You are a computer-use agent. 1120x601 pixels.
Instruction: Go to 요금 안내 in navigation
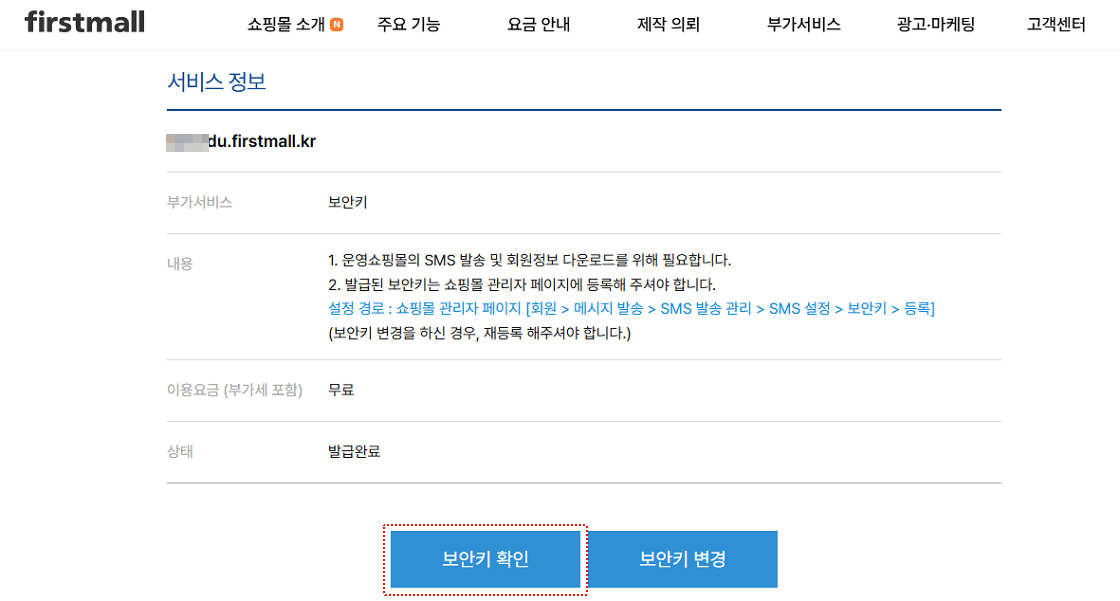tap(539, 24)
